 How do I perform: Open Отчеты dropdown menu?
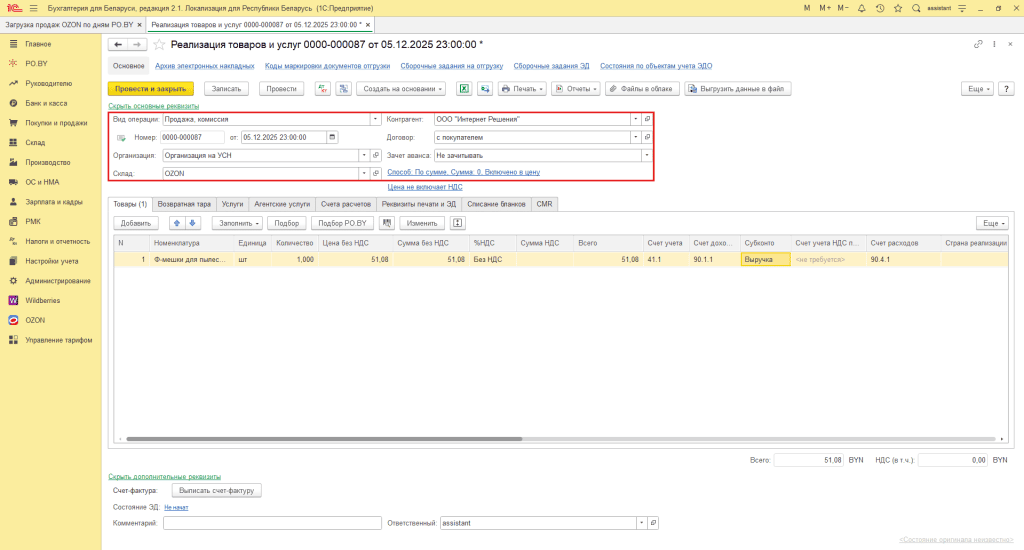[x=576, y=89]
